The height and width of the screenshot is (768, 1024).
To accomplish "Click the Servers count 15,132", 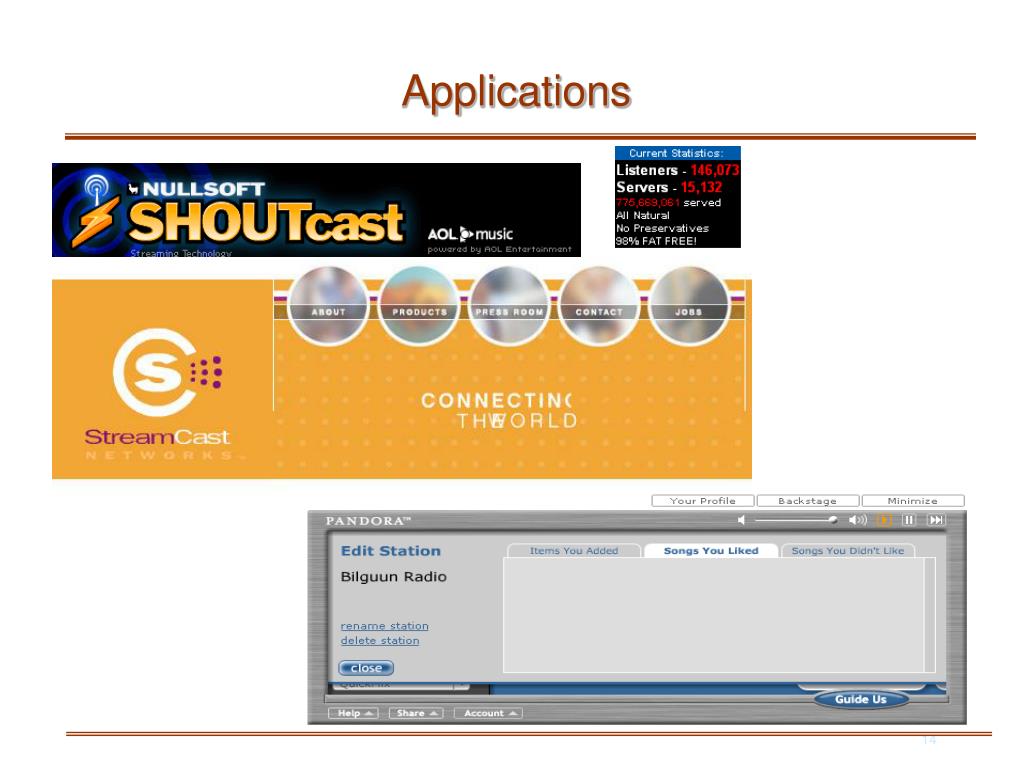I will point(701,187).
